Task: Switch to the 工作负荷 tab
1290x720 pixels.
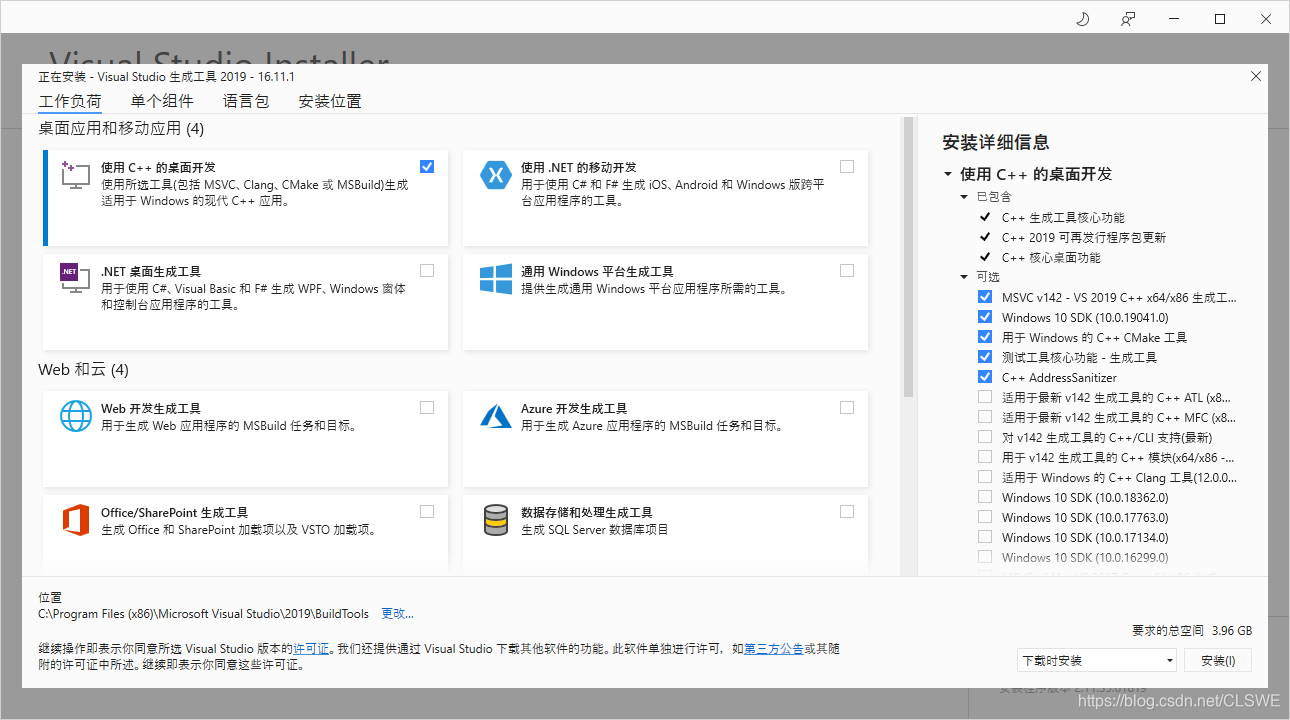Action: tap(70, 101)
